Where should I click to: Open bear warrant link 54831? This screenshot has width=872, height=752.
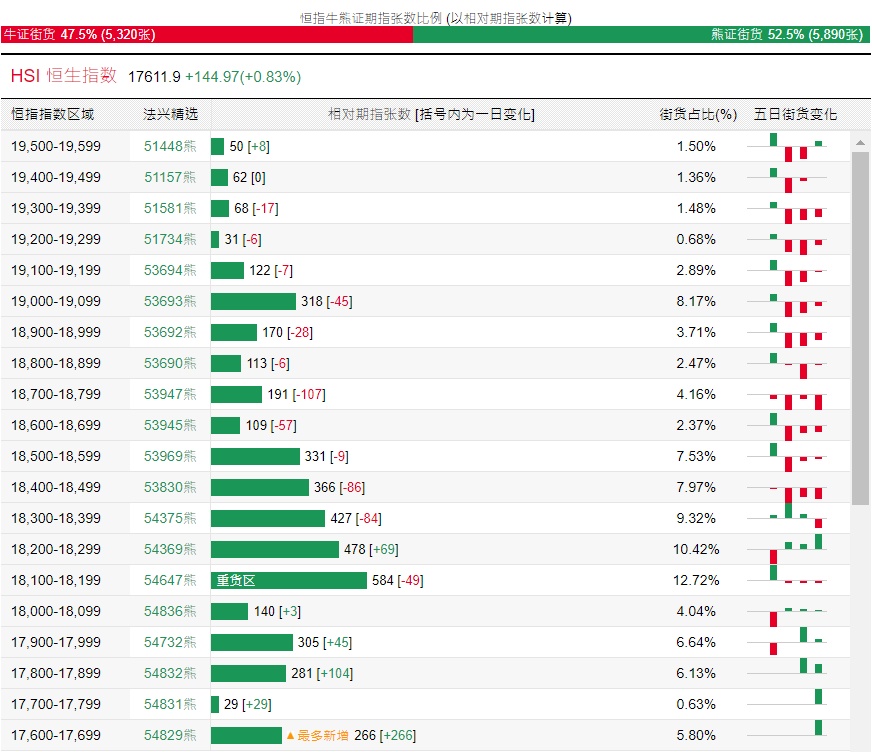(x=170, y=704)
